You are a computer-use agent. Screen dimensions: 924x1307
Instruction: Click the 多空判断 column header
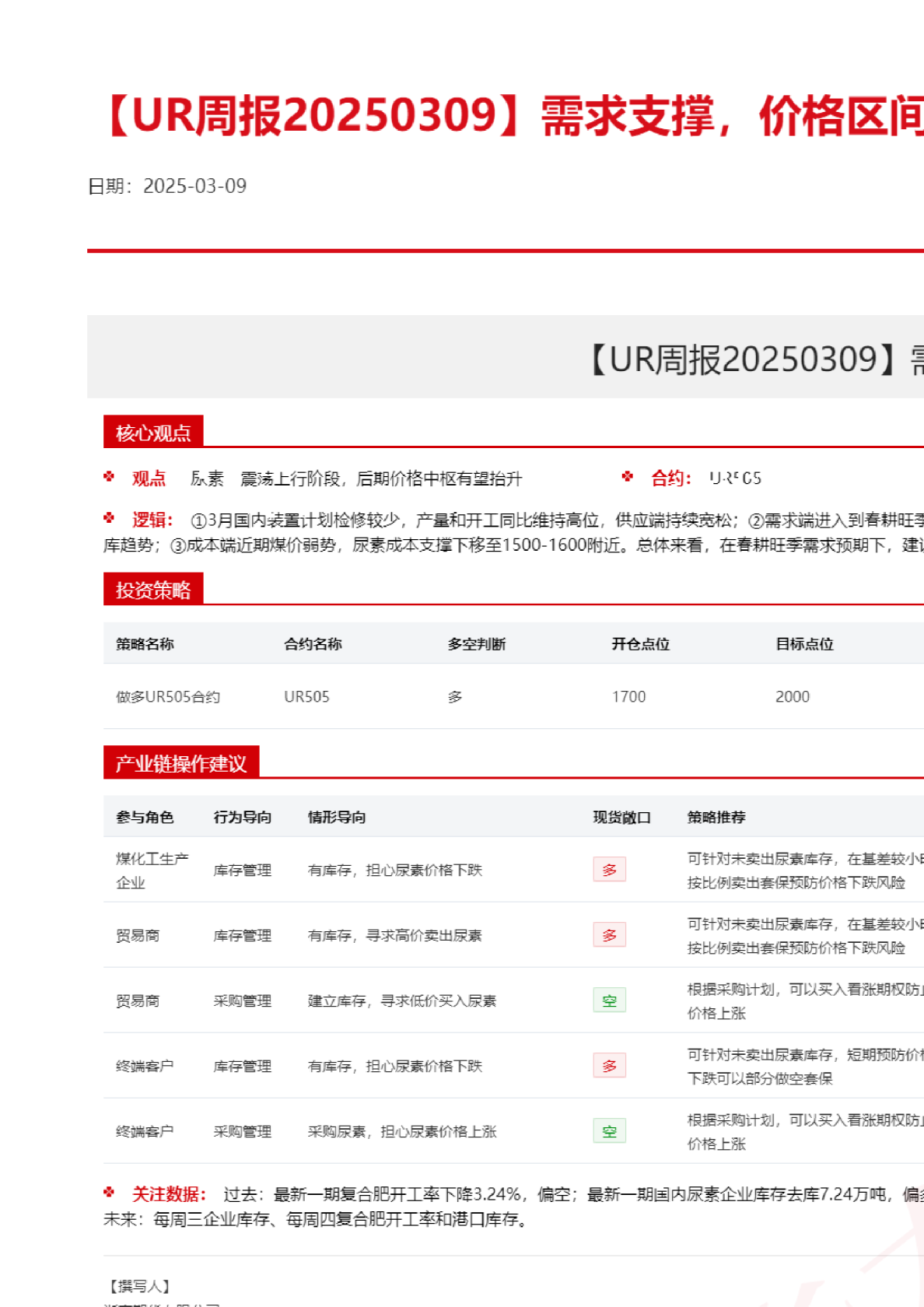click(x=476, y=644)
